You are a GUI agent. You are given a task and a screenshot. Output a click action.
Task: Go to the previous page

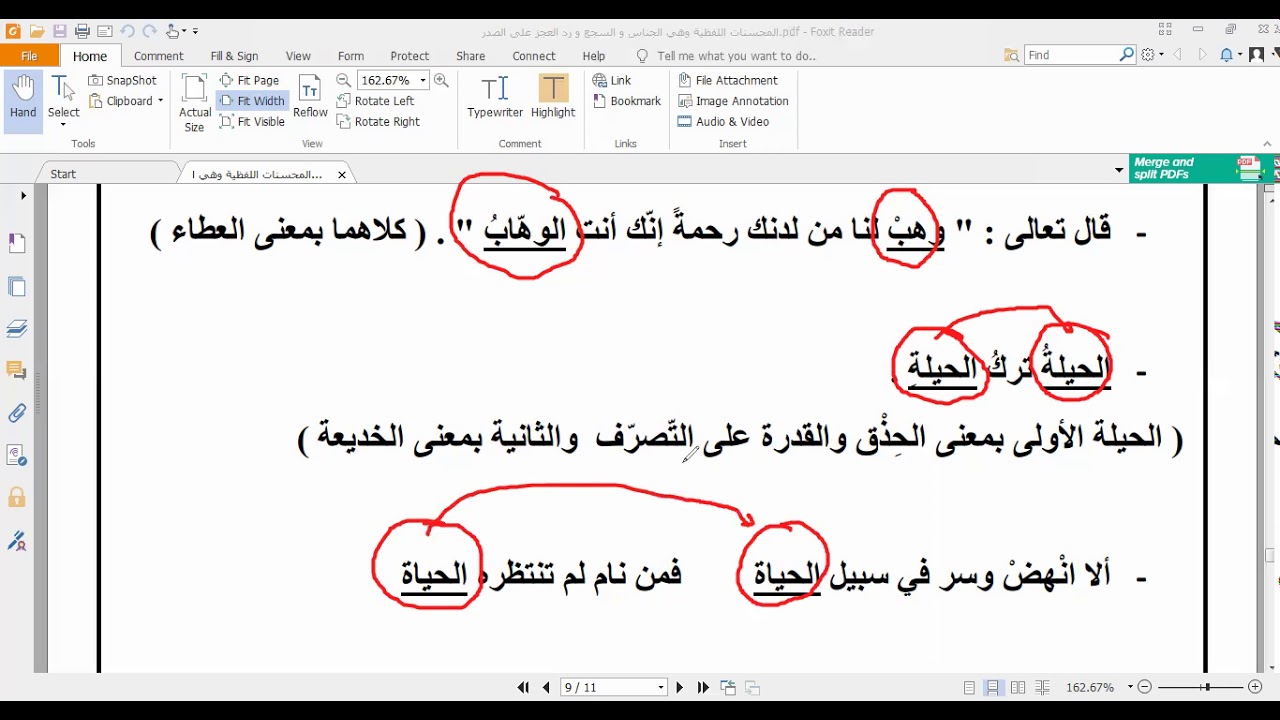click(546, 687)
